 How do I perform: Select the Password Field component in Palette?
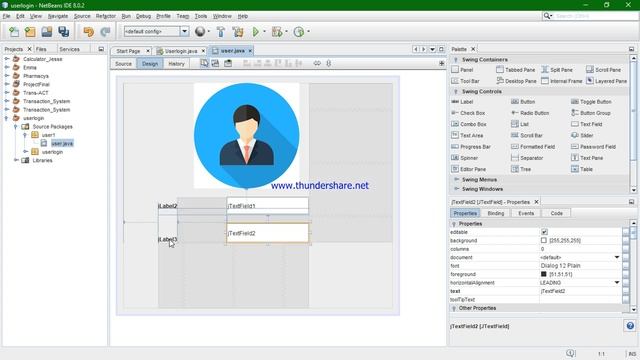pos(593,147)
